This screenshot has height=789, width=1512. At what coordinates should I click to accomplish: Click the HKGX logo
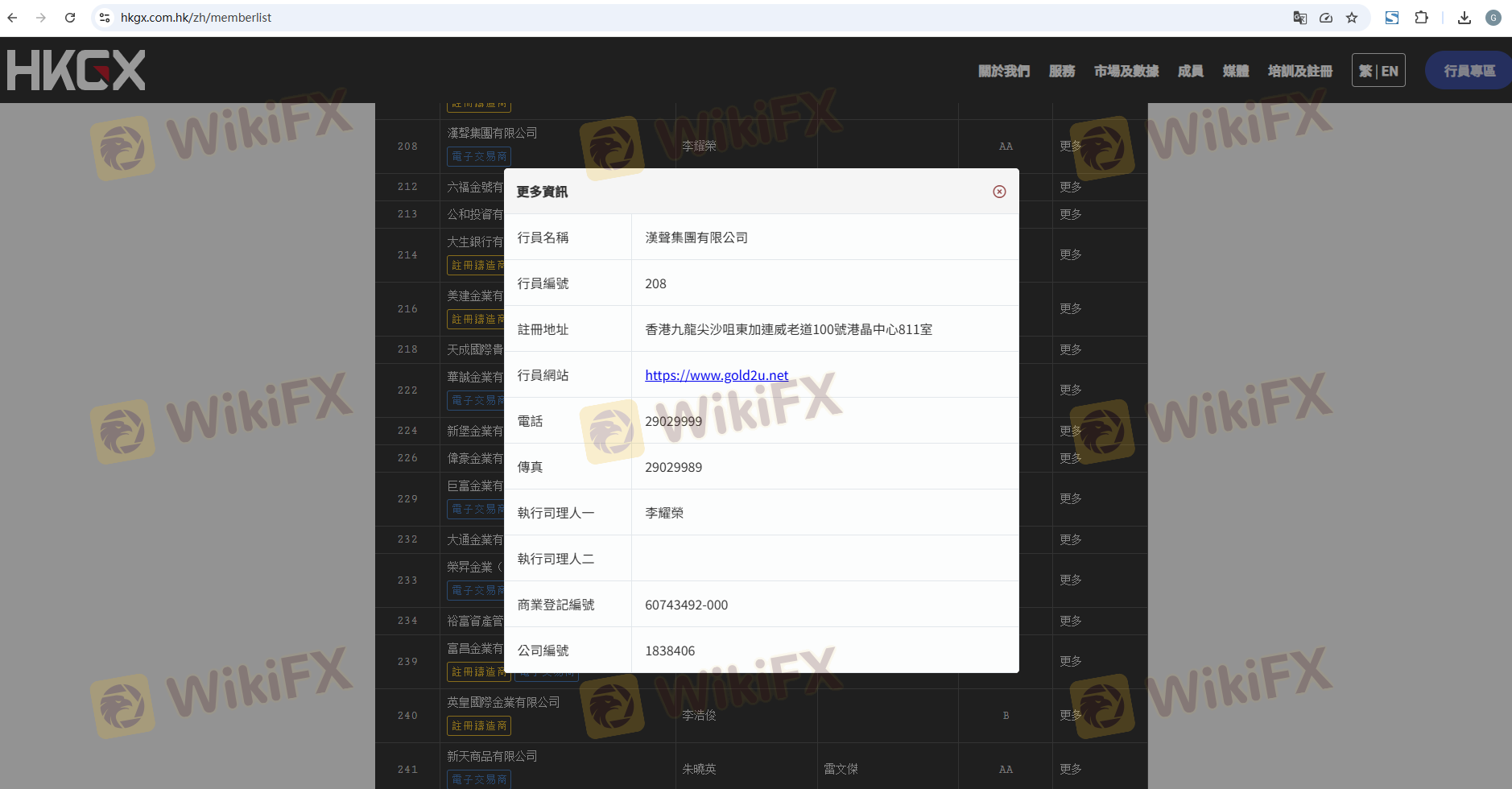coord(76,70)
